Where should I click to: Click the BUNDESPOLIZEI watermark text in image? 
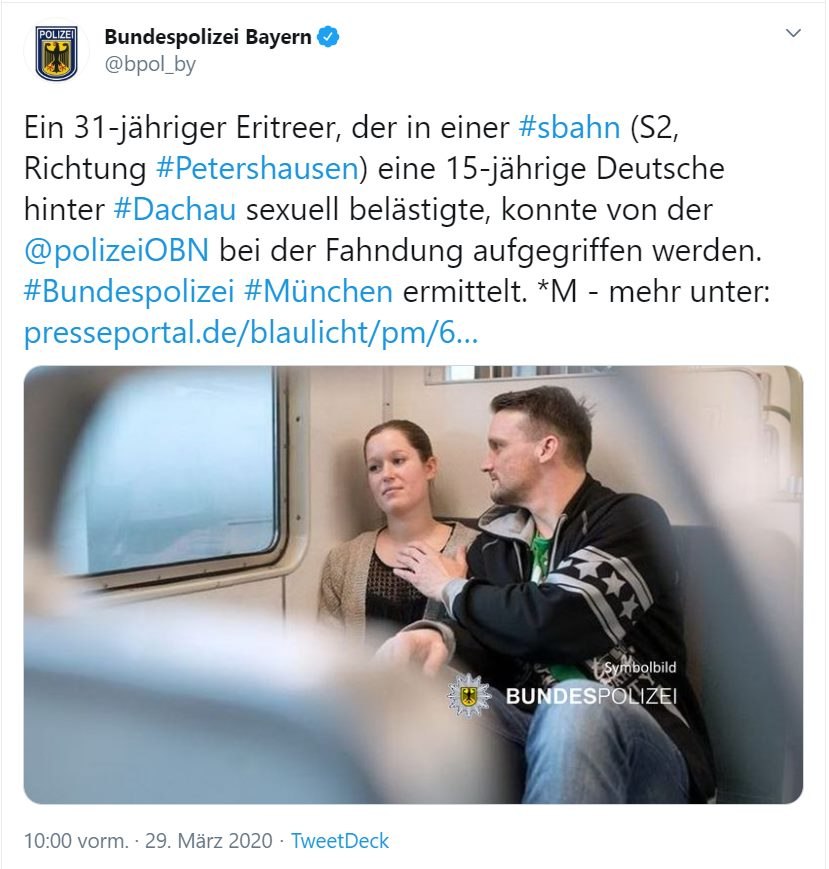coord(591,696)
